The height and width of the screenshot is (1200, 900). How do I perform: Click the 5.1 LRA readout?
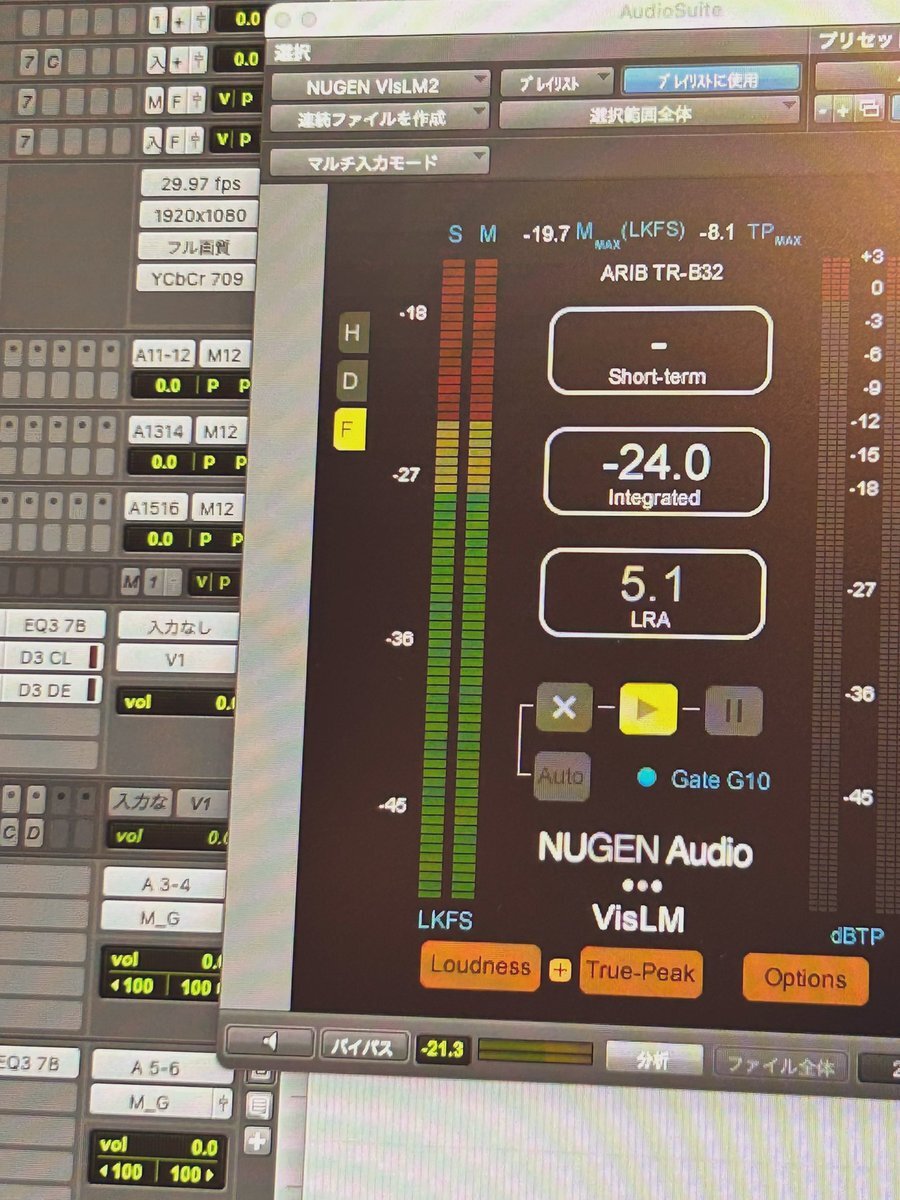652,595
